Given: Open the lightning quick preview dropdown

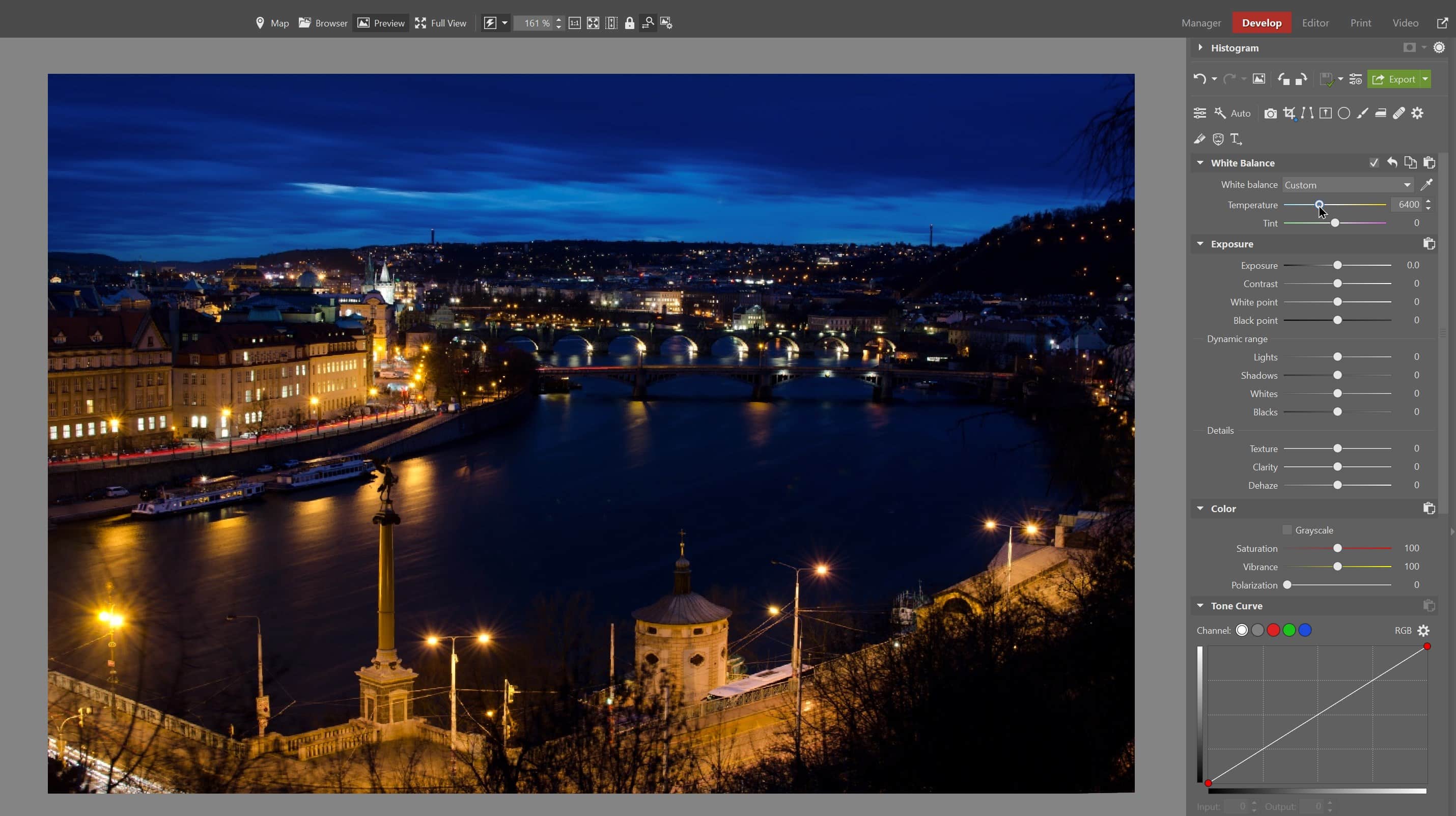Looking at the screenshot, I should [x=505, y=23].
